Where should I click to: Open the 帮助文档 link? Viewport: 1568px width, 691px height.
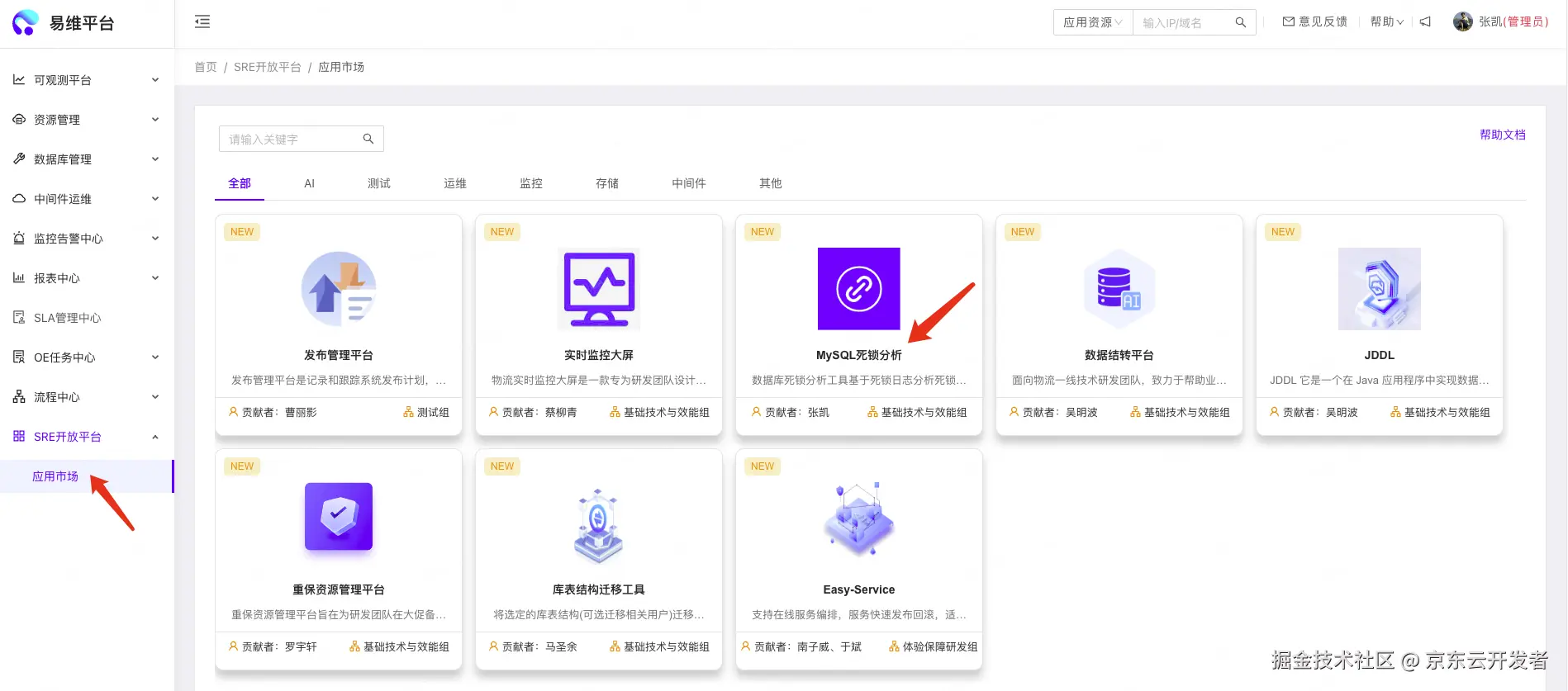(1503, 135)
